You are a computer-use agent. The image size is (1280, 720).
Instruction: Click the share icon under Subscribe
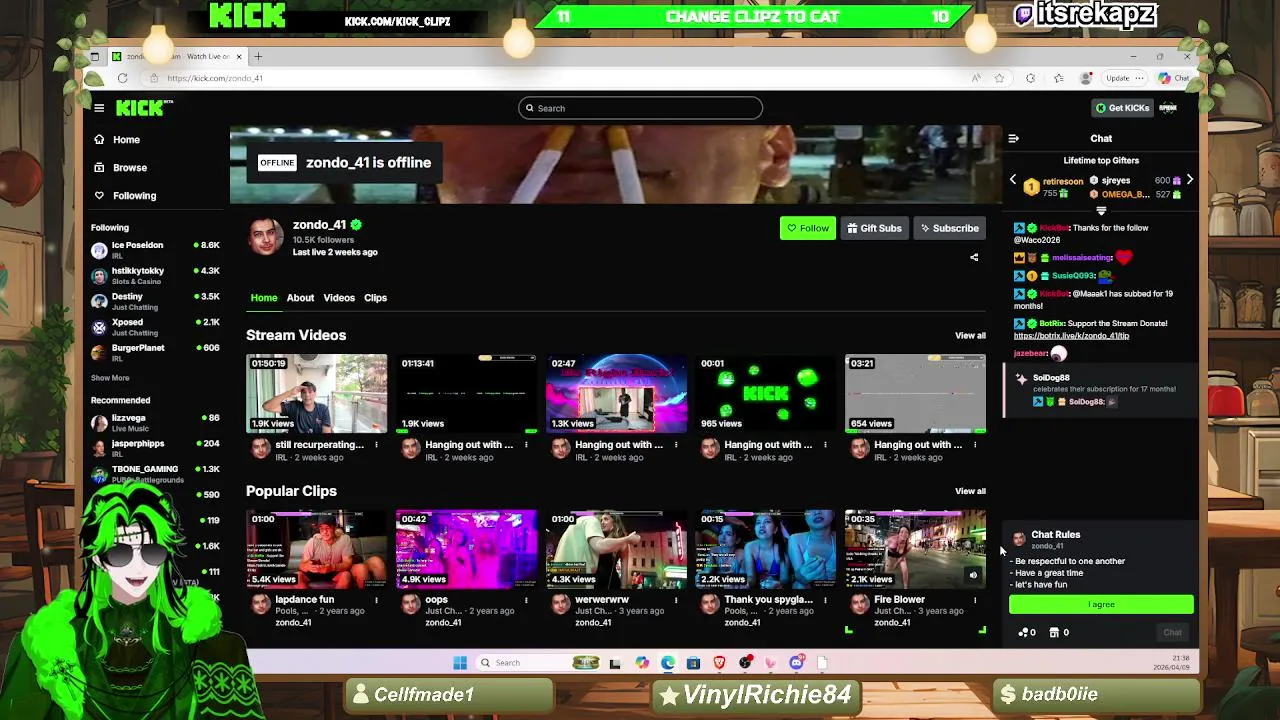tap(974, 257)
